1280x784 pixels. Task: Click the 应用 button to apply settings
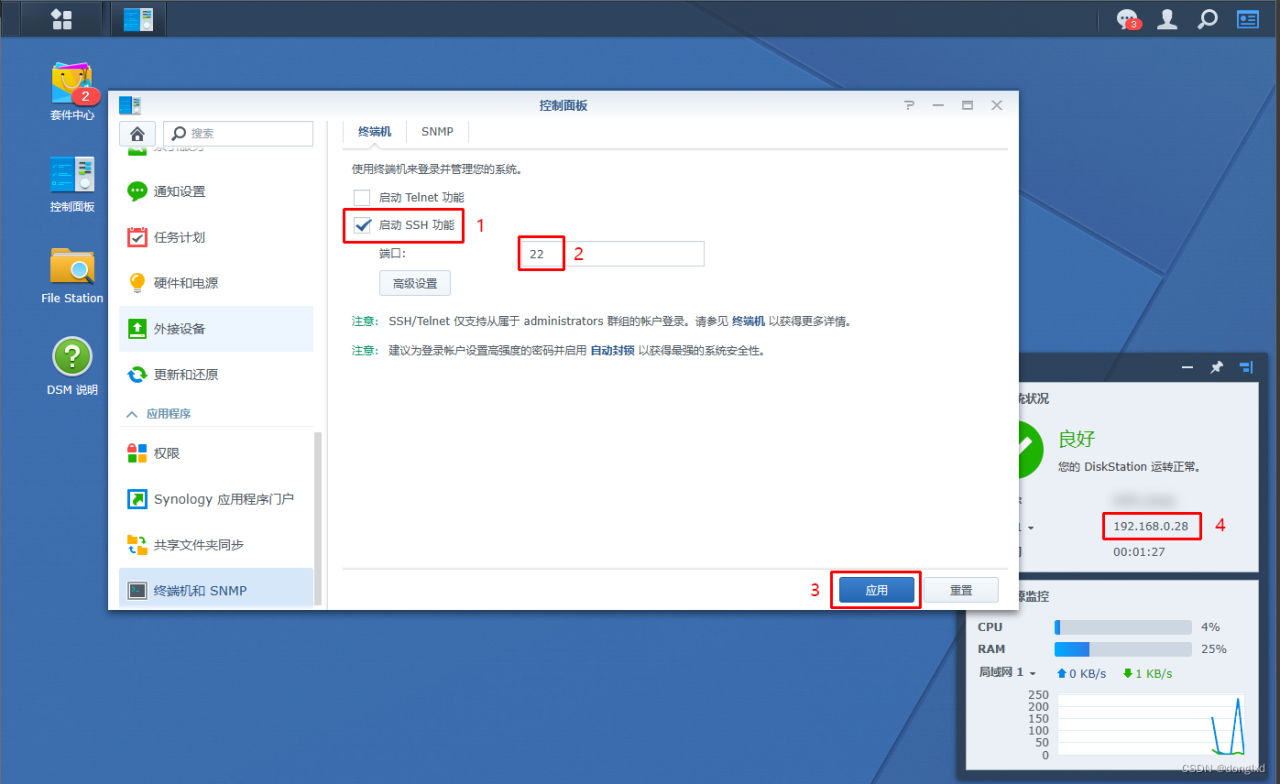coord(875,590)
